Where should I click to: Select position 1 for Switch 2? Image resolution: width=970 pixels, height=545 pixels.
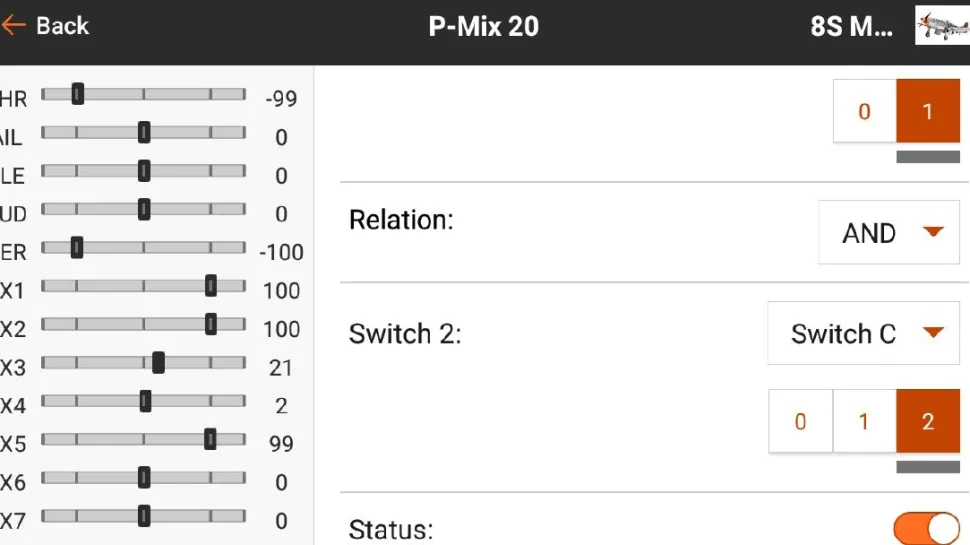coord(864,421)
